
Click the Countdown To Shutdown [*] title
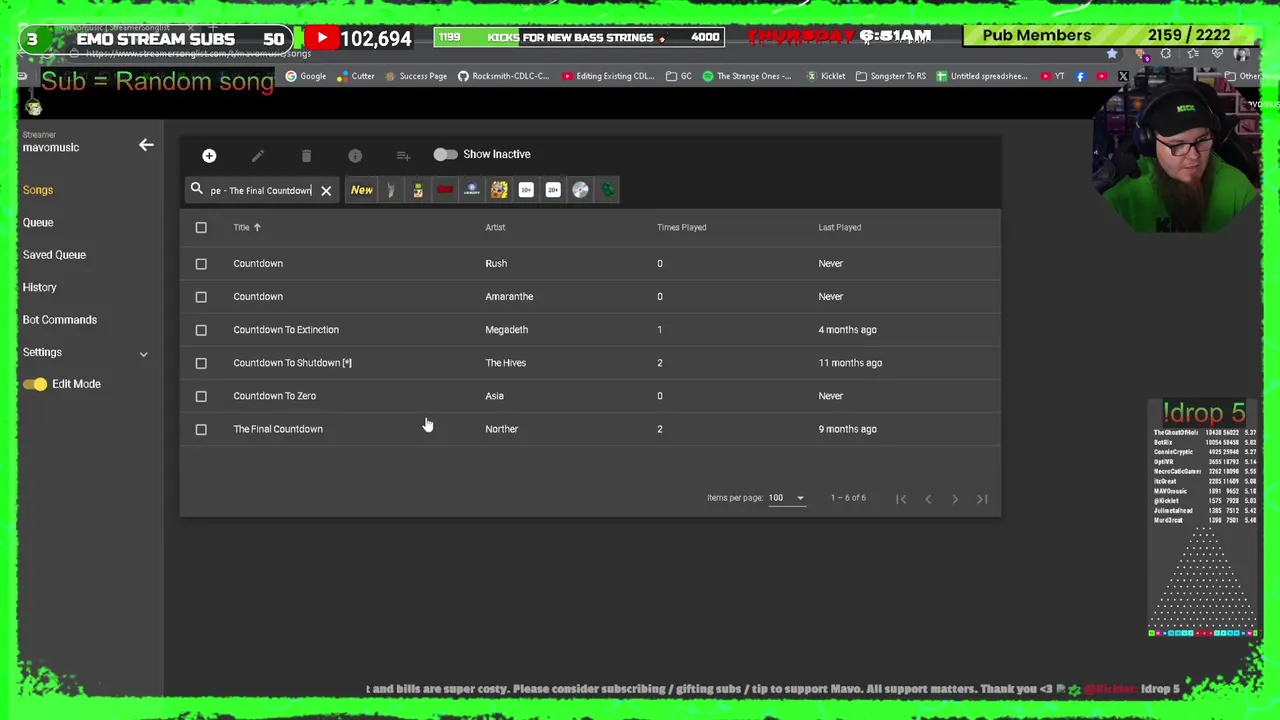tap(292, 363)
